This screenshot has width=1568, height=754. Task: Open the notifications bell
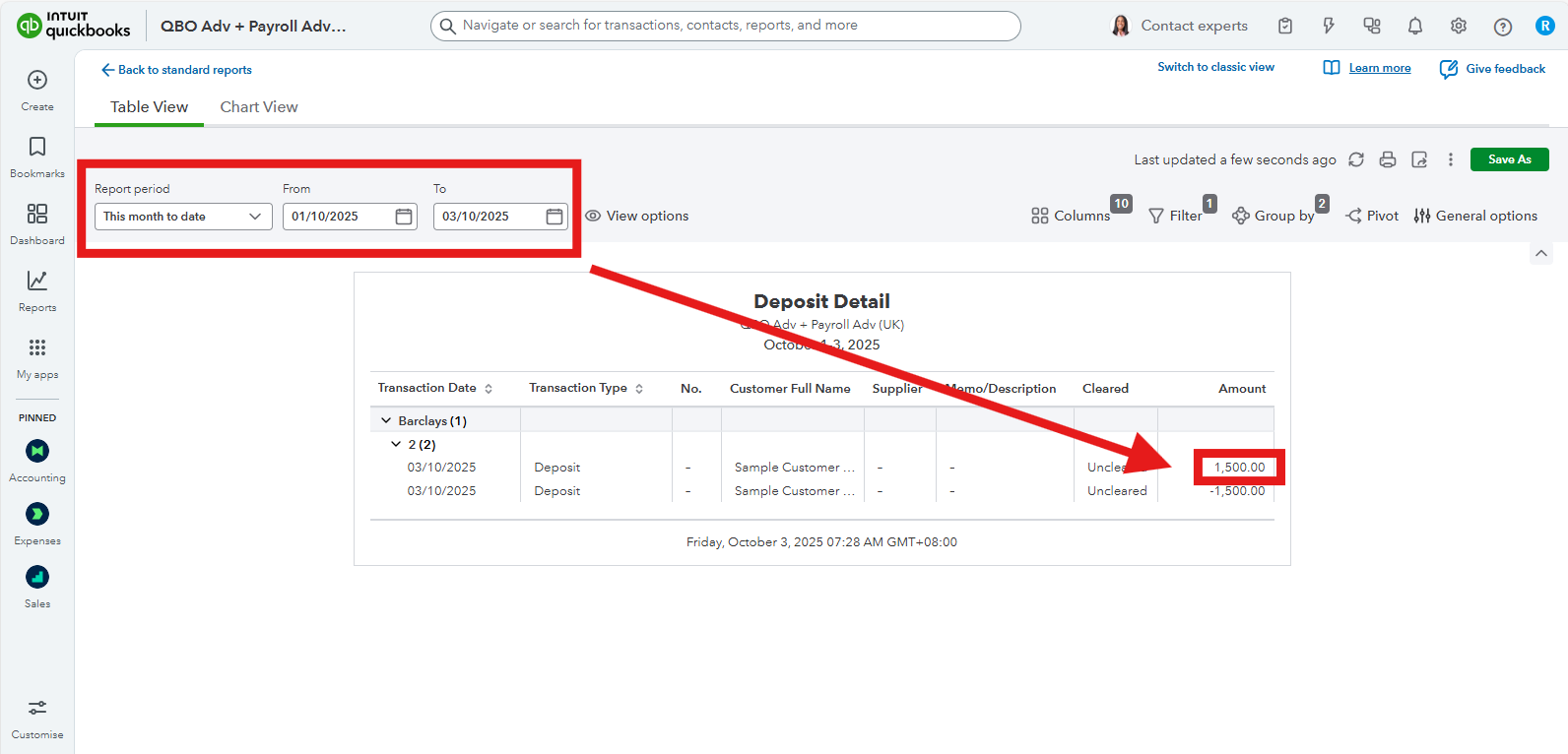(x=1415, y=27)
